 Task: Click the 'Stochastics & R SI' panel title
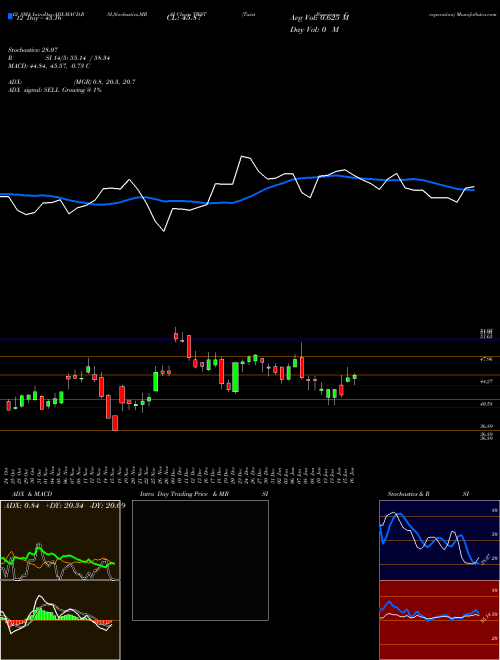pos(428,494)
